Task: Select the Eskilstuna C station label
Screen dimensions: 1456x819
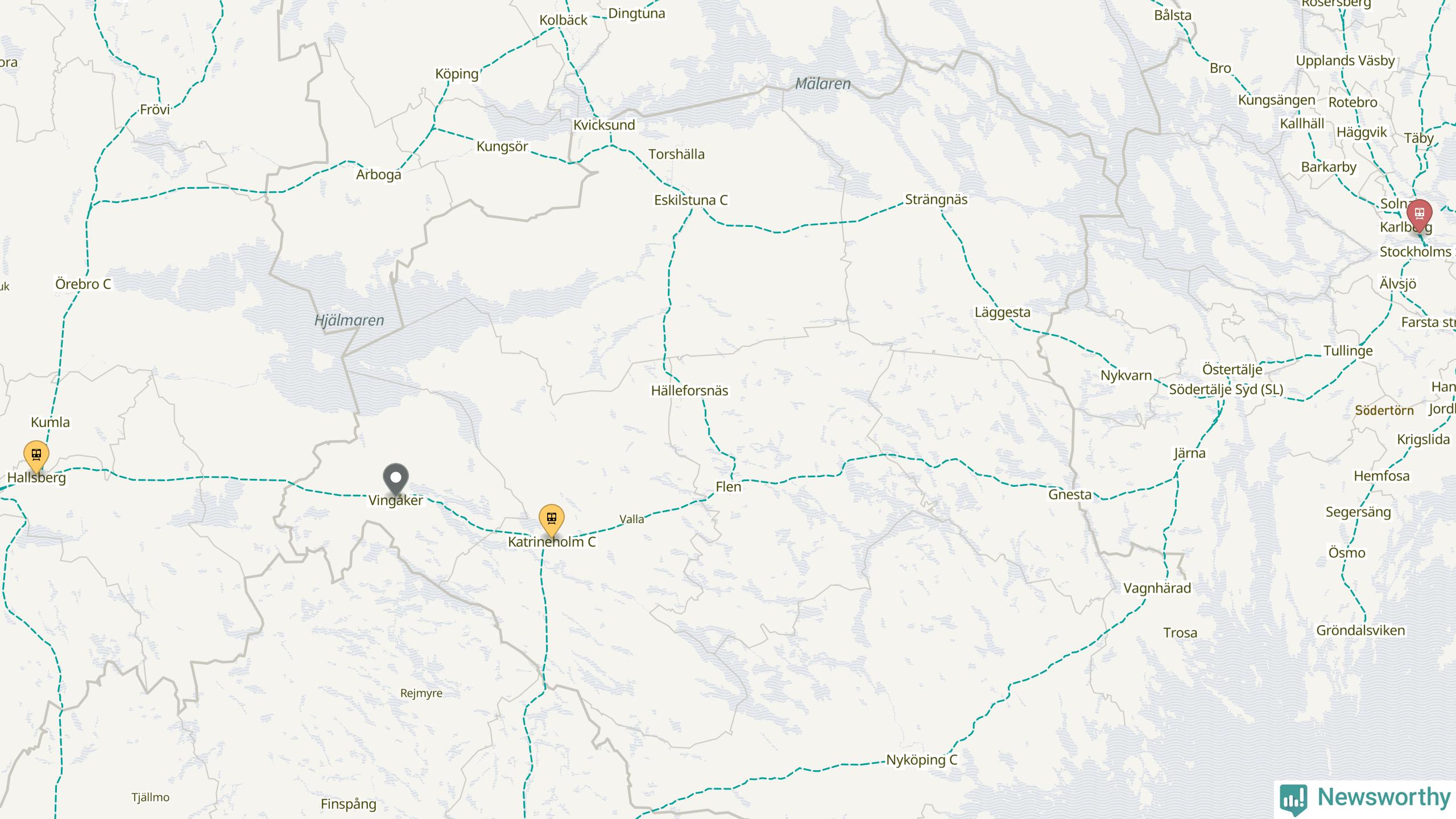Action: (x=690, y=200)
